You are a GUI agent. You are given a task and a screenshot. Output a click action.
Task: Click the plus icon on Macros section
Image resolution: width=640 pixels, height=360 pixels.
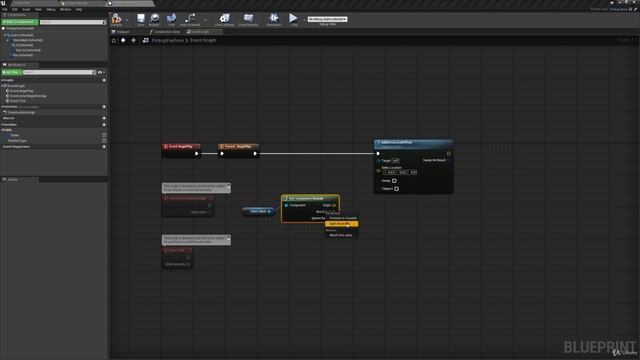pyautogui.click(x=104, y=118)
